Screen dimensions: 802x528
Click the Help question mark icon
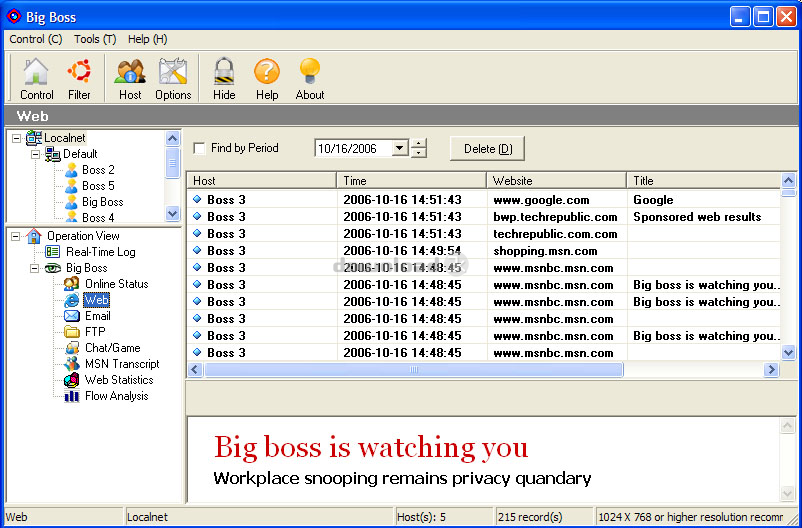(267, 79)
